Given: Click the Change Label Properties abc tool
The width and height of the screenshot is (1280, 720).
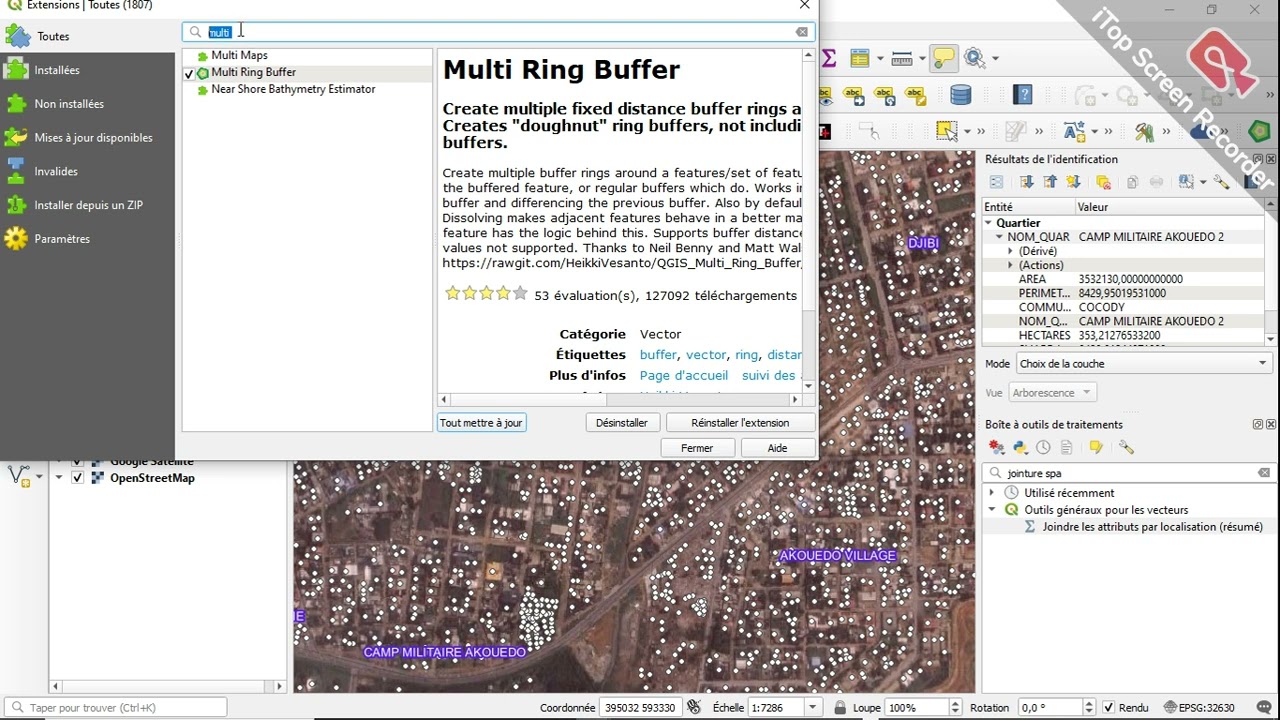Looking at the screenshot, I should click(x=915, y=96).
